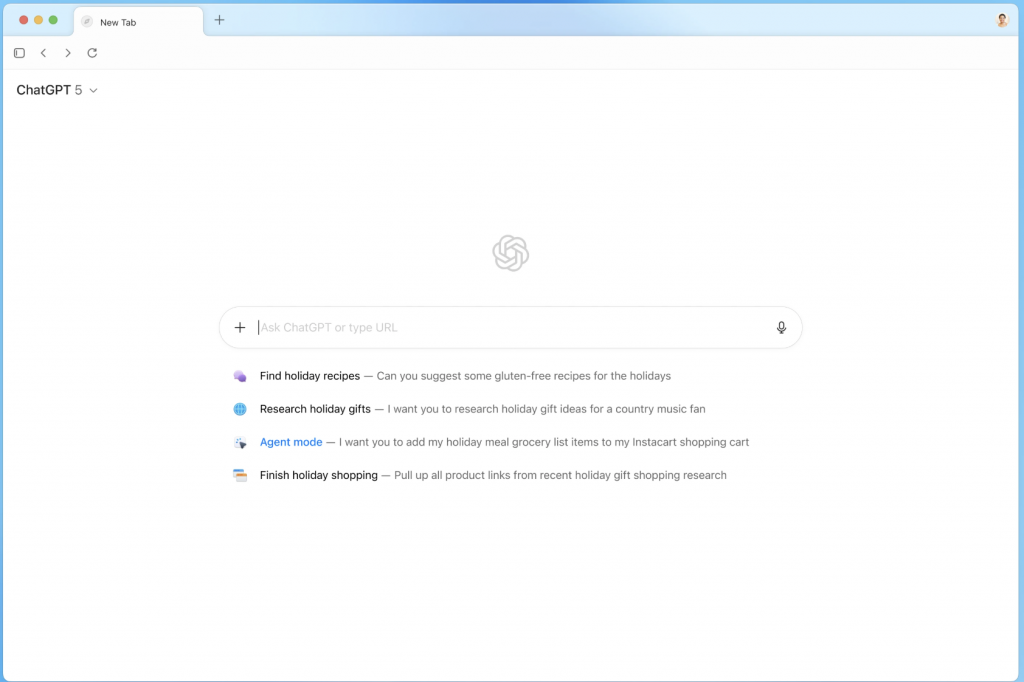Open your profile avatar menu
1024x682 pixels.
click(x=1001, y=19)
